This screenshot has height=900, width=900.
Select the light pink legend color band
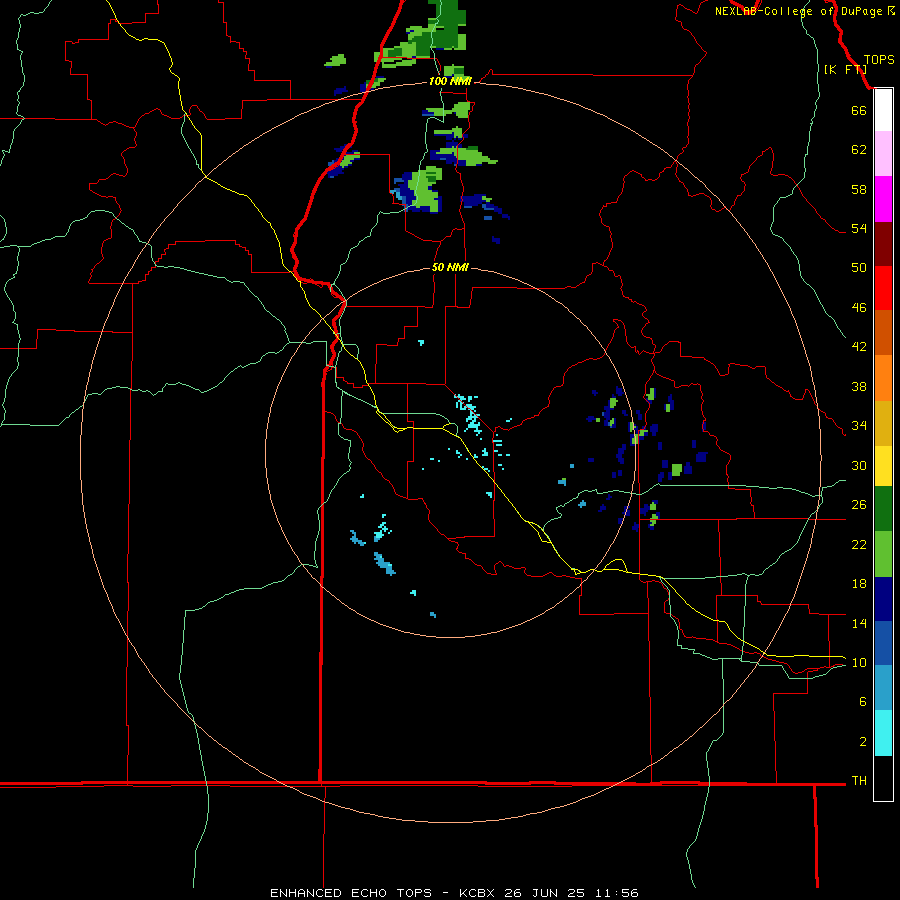tap(883, 154)
